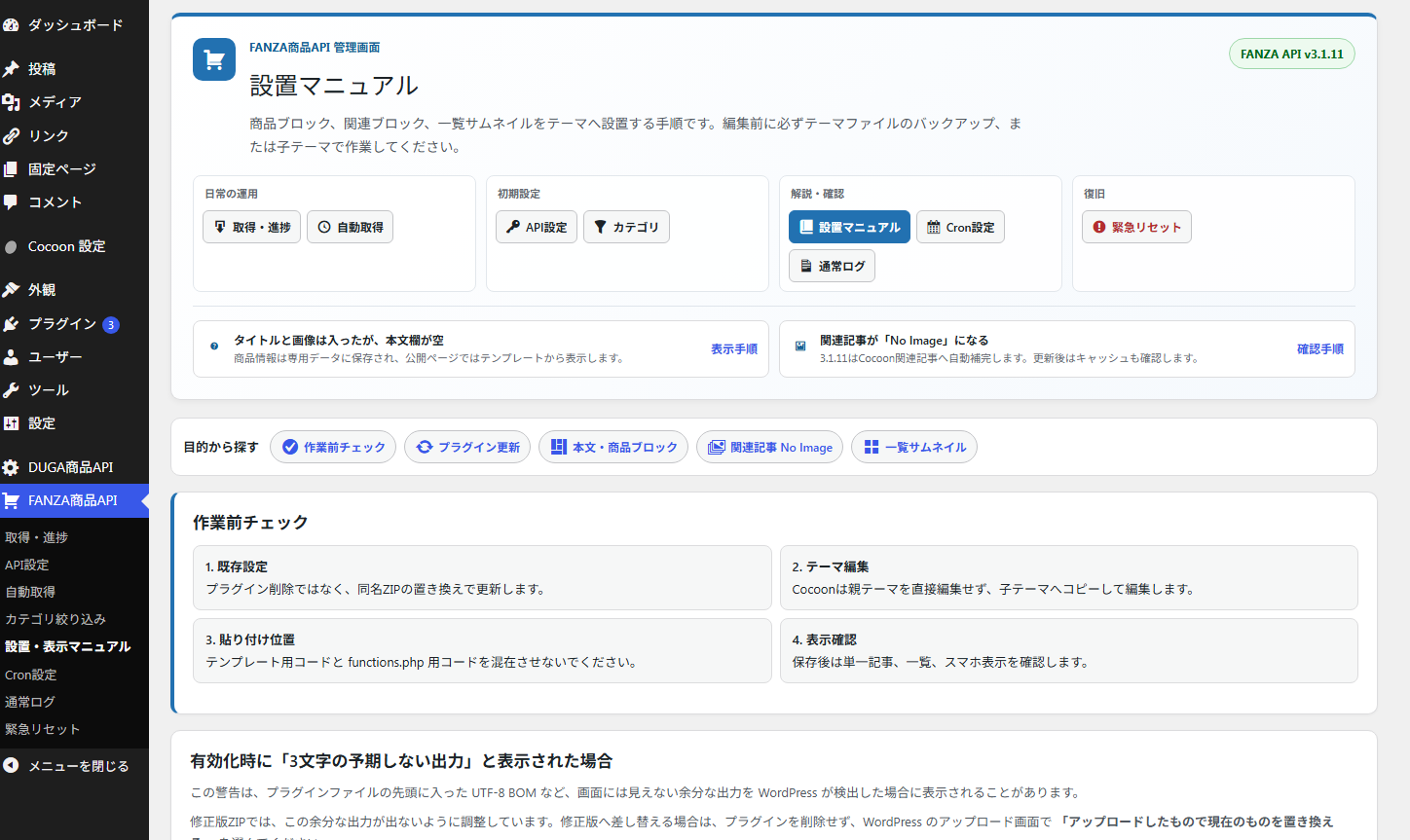The height and width of the screenshot is (840, 1410).
Task: Click the red 緊急リセット button
Action: 1136,227
